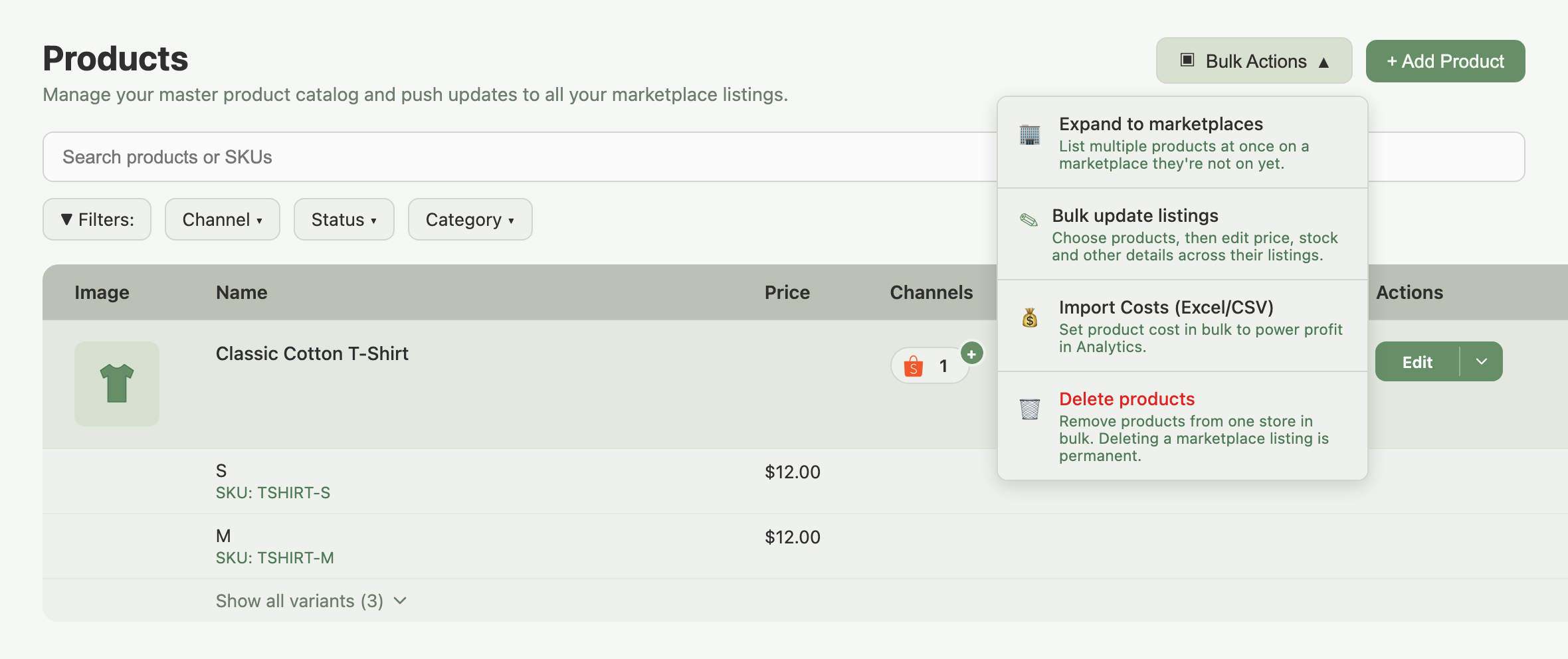This screenshot has width=1568, height=659.
Task: Click the Products page heading
Action: click(116, 58)
